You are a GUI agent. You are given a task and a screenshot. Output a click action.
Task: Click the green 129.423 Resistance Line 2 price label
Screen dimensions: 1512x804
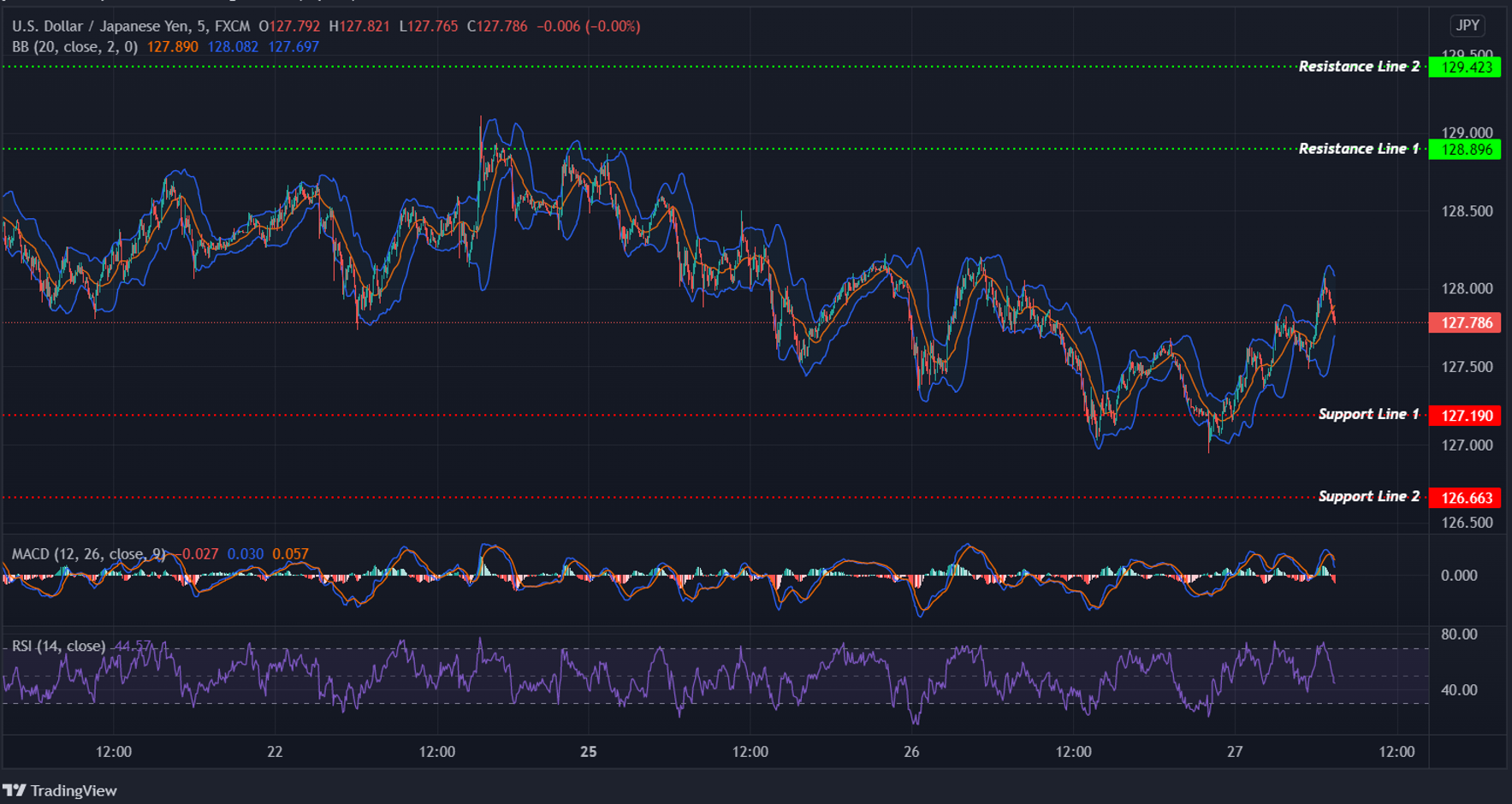(1464, 66)
